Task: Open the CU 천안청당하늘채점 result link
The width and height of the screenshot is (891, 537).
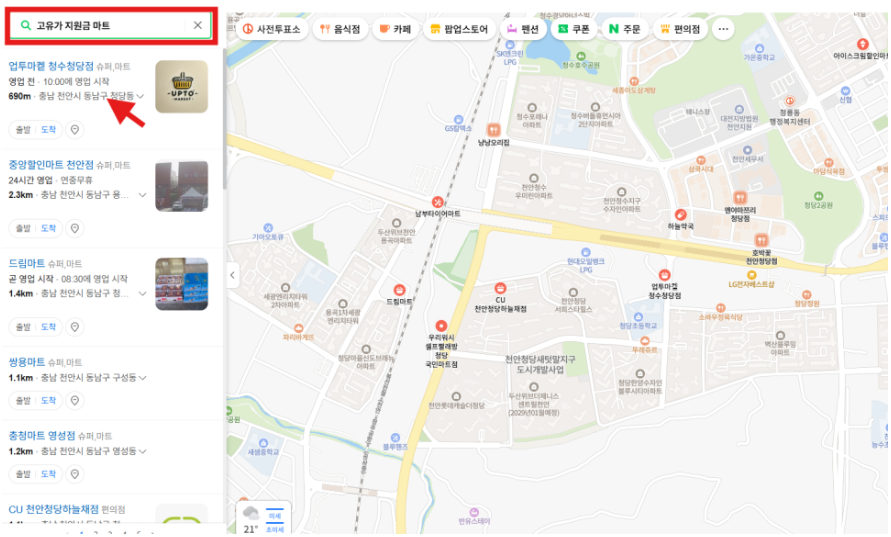Action: click(x=53, y=509)
